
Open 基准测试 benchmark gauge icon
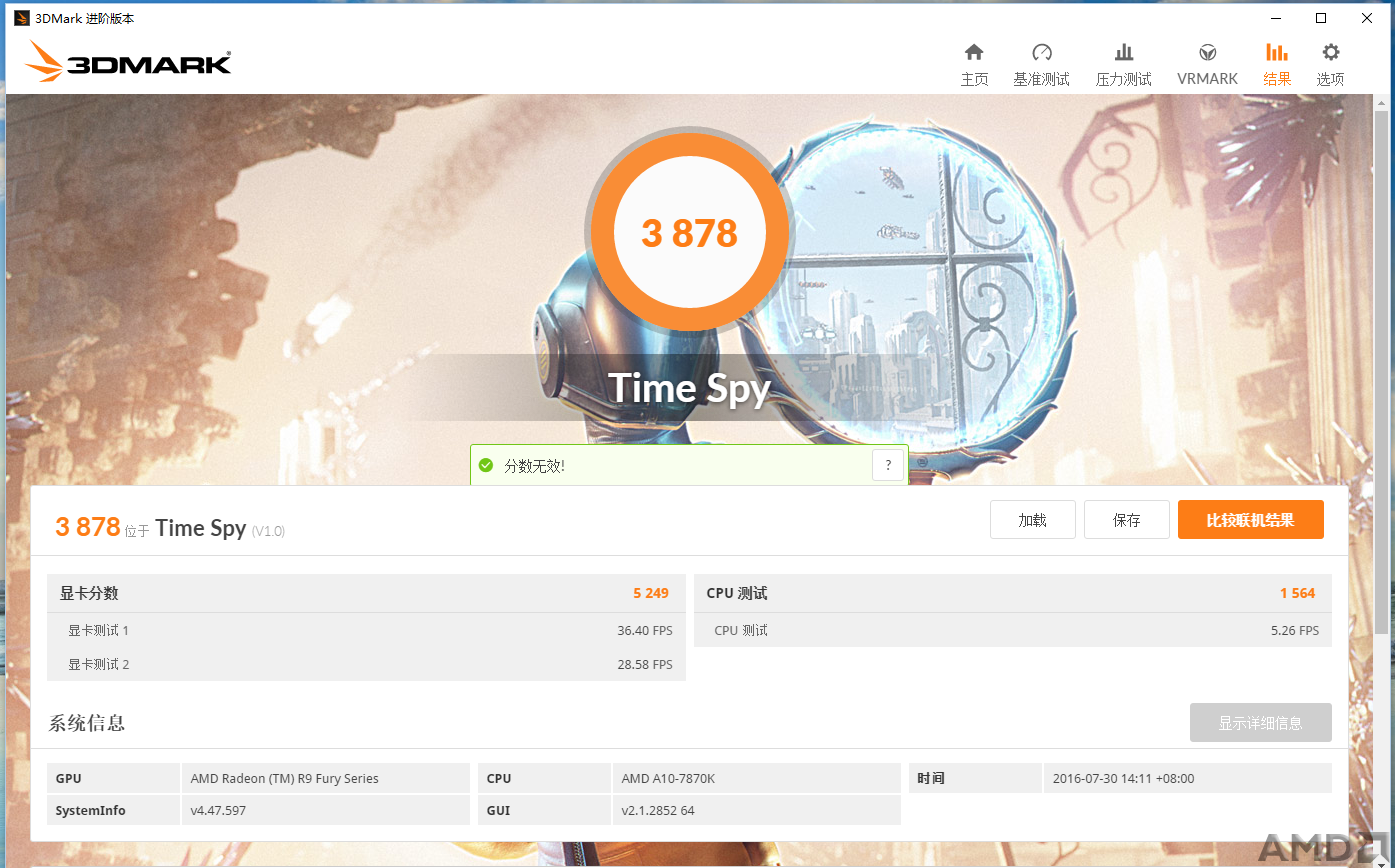(1042, 53)
